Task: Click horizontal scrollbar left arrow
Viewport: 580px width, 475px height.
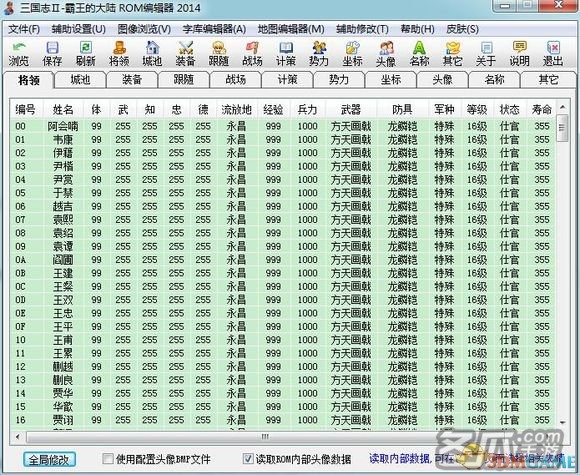Action: (x=17, y=437)
